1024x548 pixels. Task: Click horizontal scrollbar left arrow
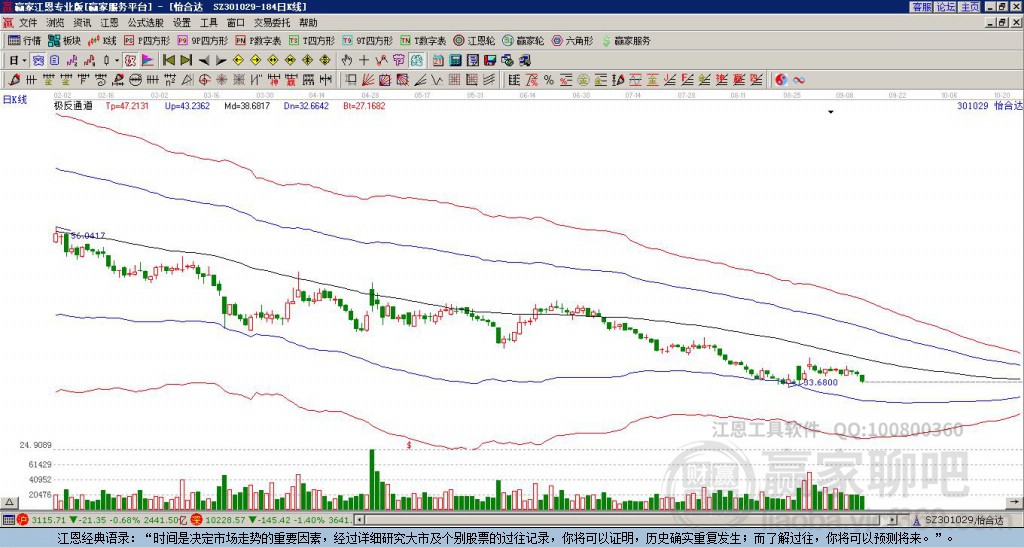tap(359, 520)
